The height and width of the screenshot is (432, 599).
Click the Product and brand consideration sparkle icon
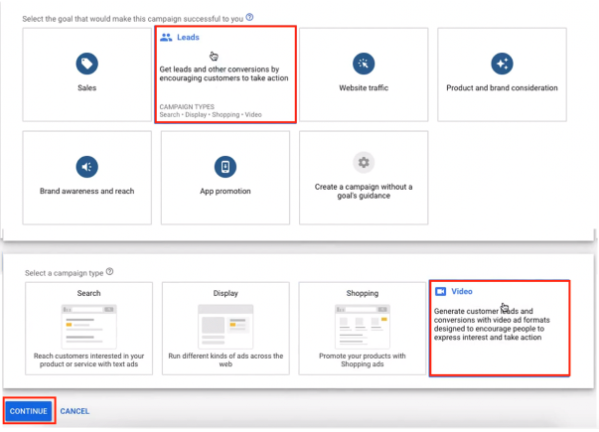(x=502, y=63)
